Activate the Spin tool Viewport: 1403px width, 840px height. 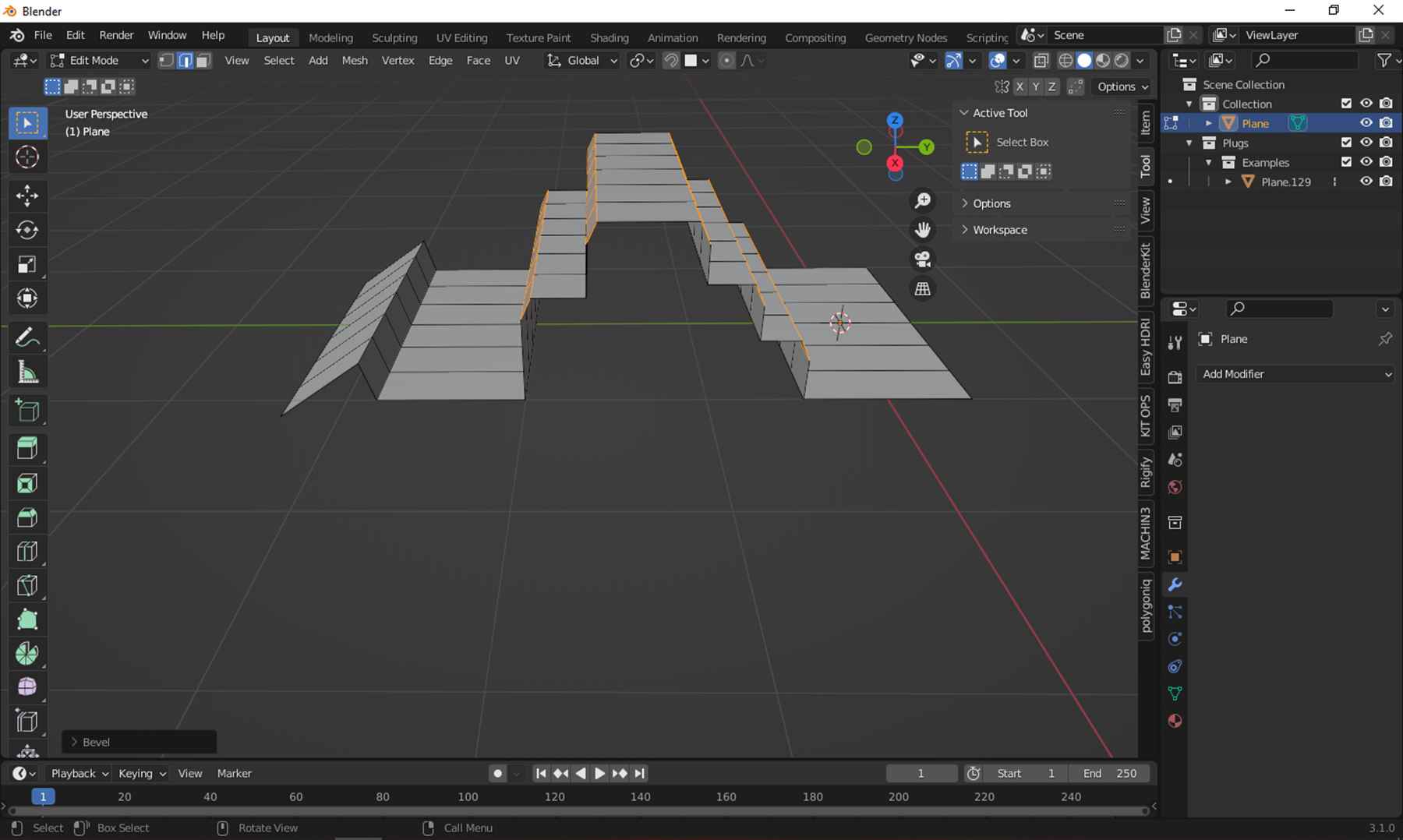coord(27,654)
